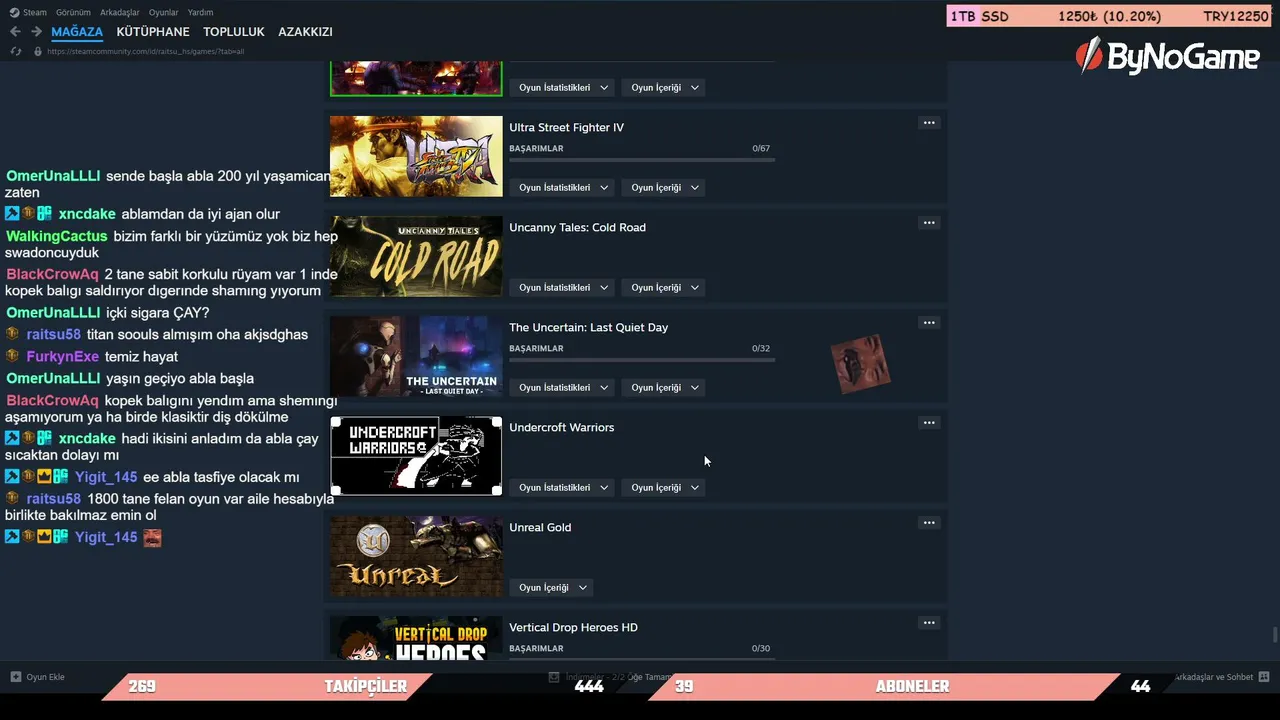Click the Uncanny Tales Cold Road cover thumbnail
Screen dimensions: 1280x720
click(x=416, y=256)
